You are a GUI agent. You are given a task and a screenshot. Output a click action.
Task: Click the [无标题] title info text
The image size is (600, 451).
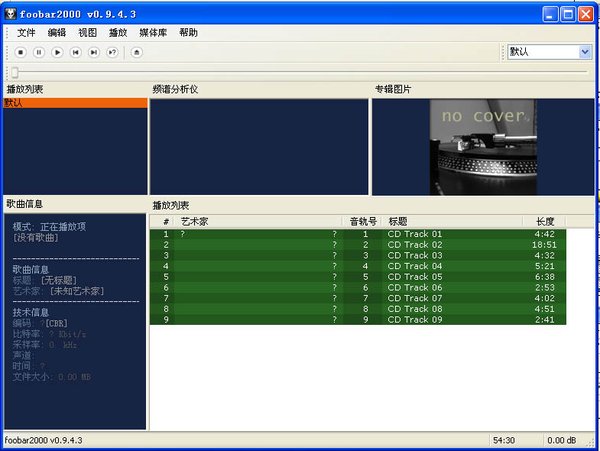[59, 280]
